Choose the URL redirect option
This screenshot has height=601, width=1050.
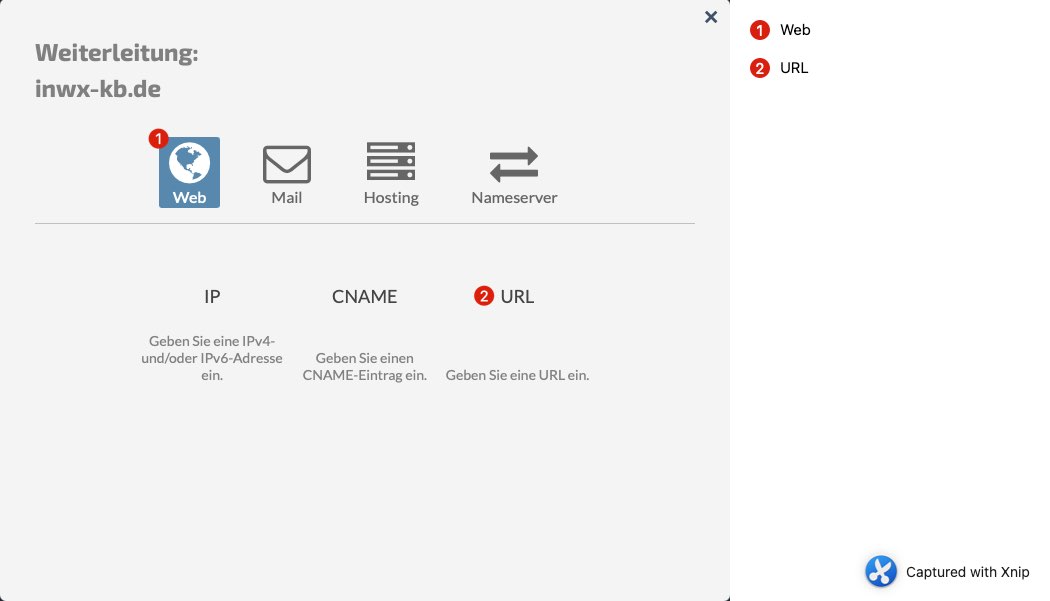[517, 297]
